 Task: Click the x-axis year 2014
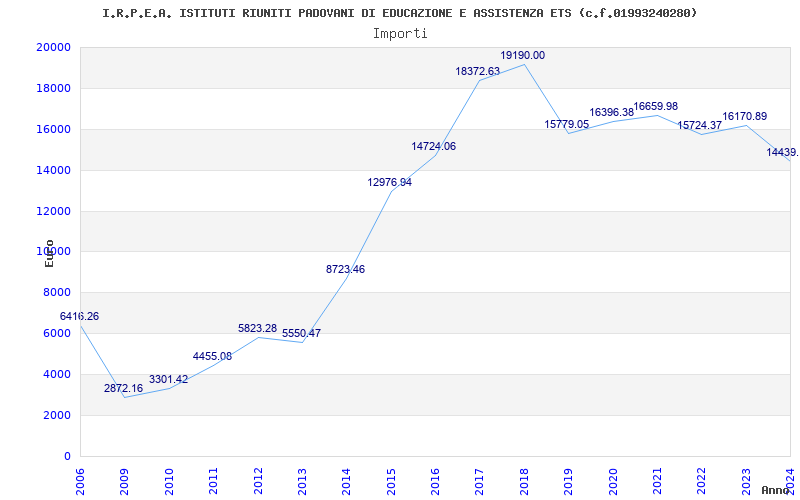[346, 481]
